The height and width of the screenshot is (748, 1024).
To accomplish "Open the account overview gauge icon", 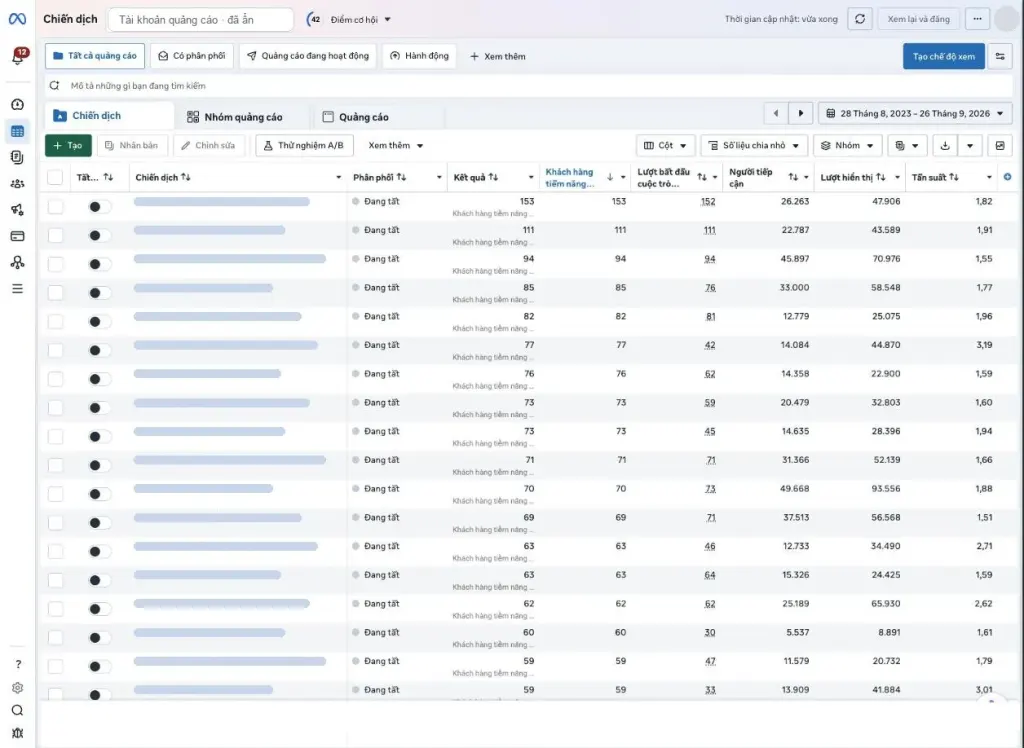I will (18, 105).
